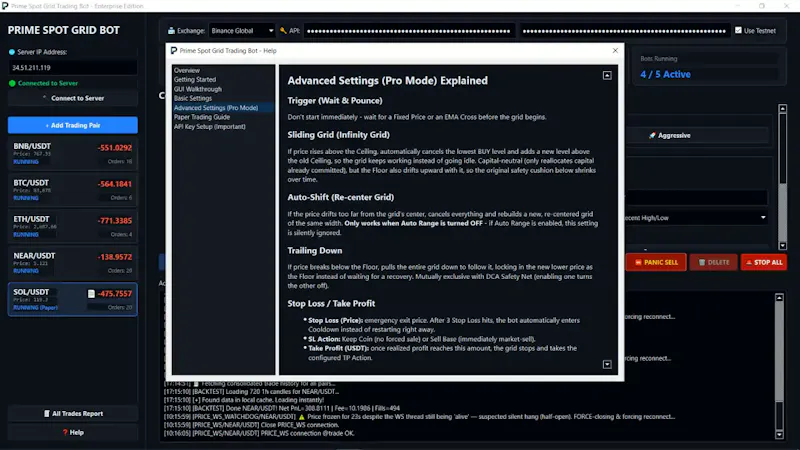Image resolution: width=800 pixels, height=450 pixels.
Task: Open API Key Setup (Important) topic
Action: (210, 127)
